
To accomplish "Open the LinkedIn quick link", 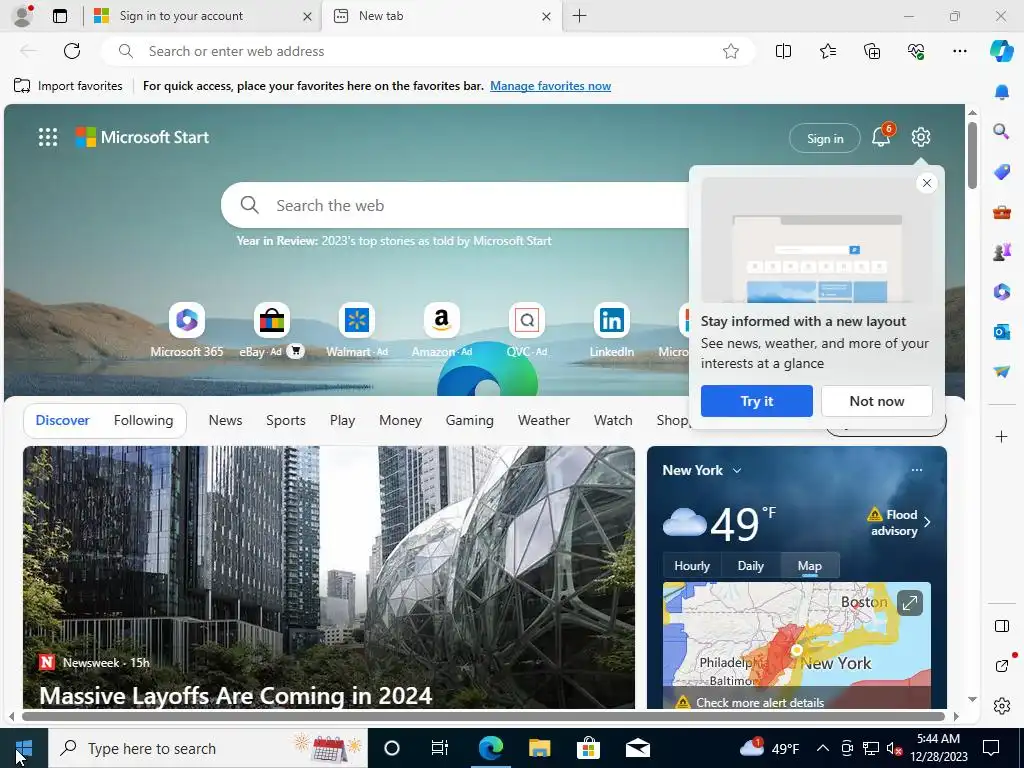I will (x=611, y=330).
